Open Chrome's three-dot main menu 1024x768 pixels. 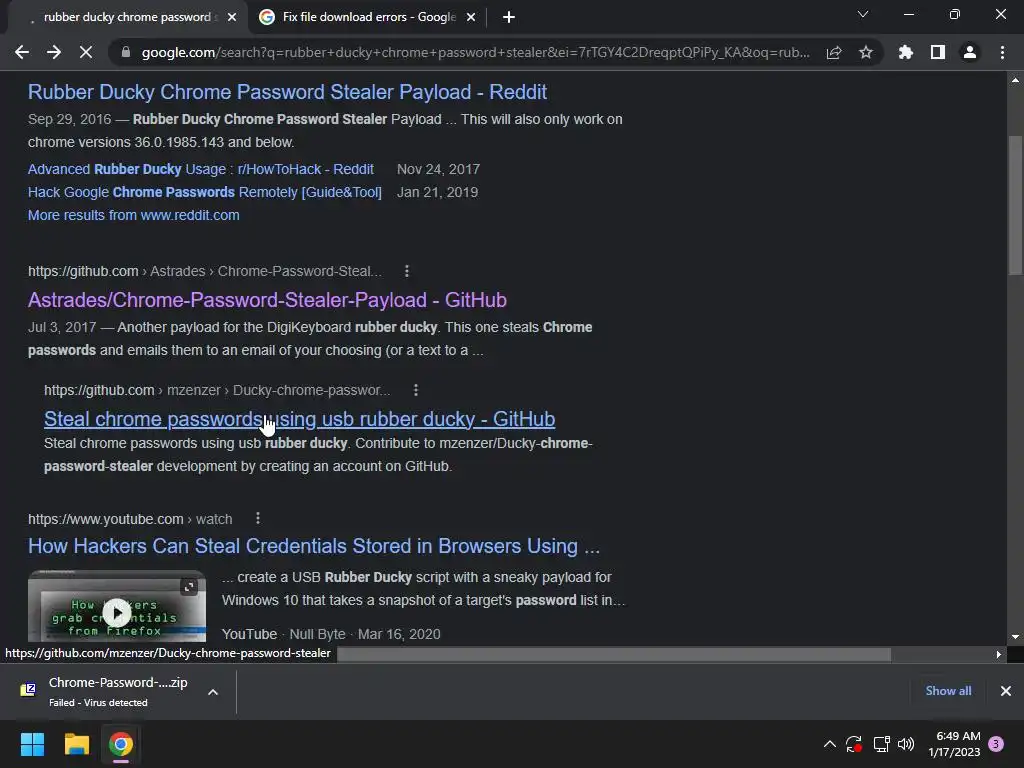[1002, 52]
